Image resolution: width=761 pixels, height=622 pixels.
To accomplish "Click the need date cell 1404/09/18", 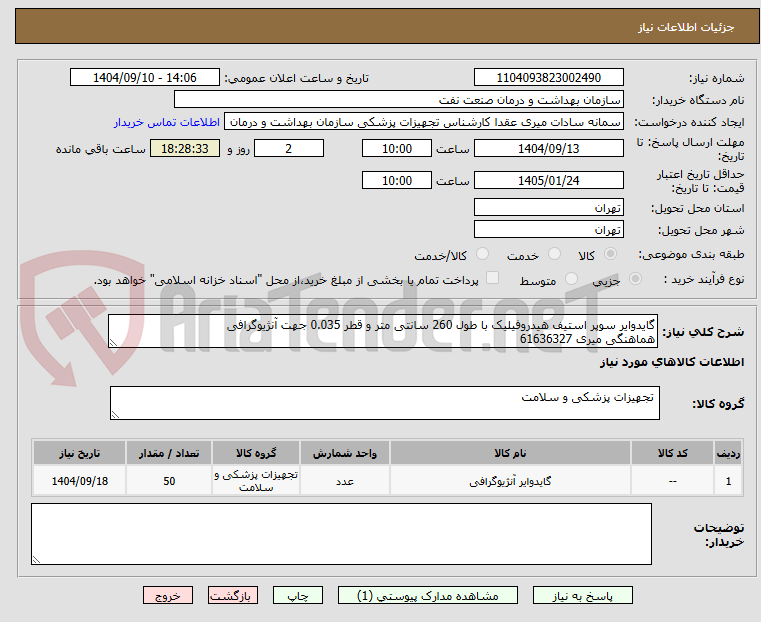I will click(x=80, y=481).
